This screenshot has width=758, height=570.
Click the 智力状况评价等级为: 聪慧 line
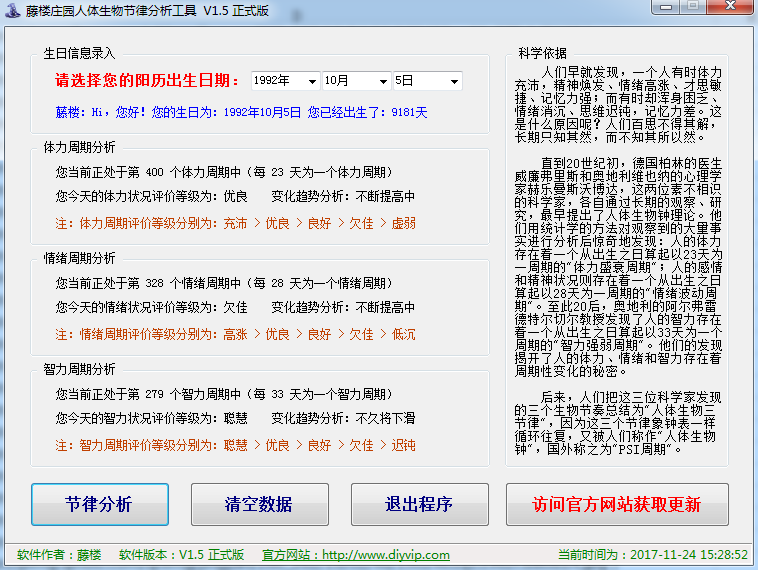click(151, 418)
